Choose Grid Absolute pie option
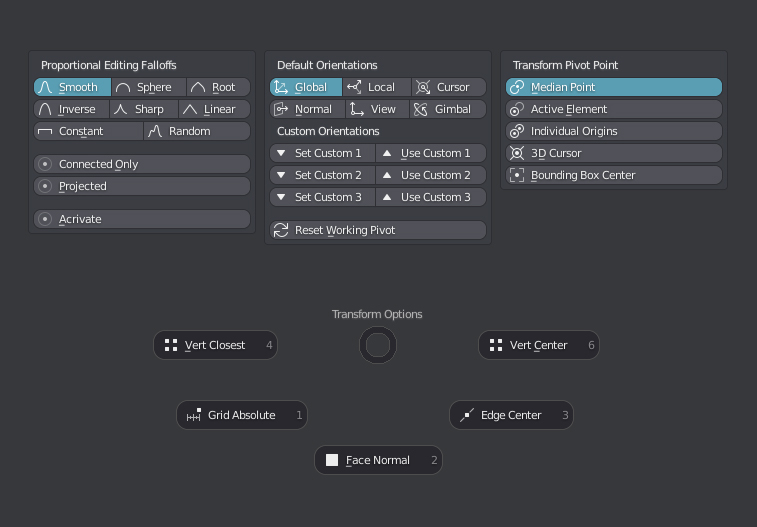 (x=242, y=415)
